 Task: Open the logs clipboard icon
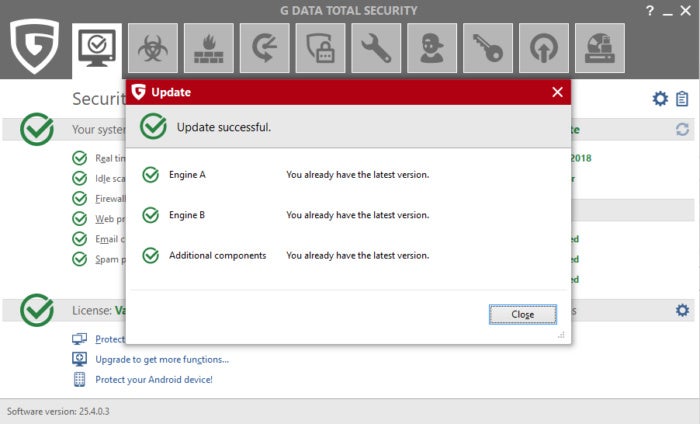[682, 99]
